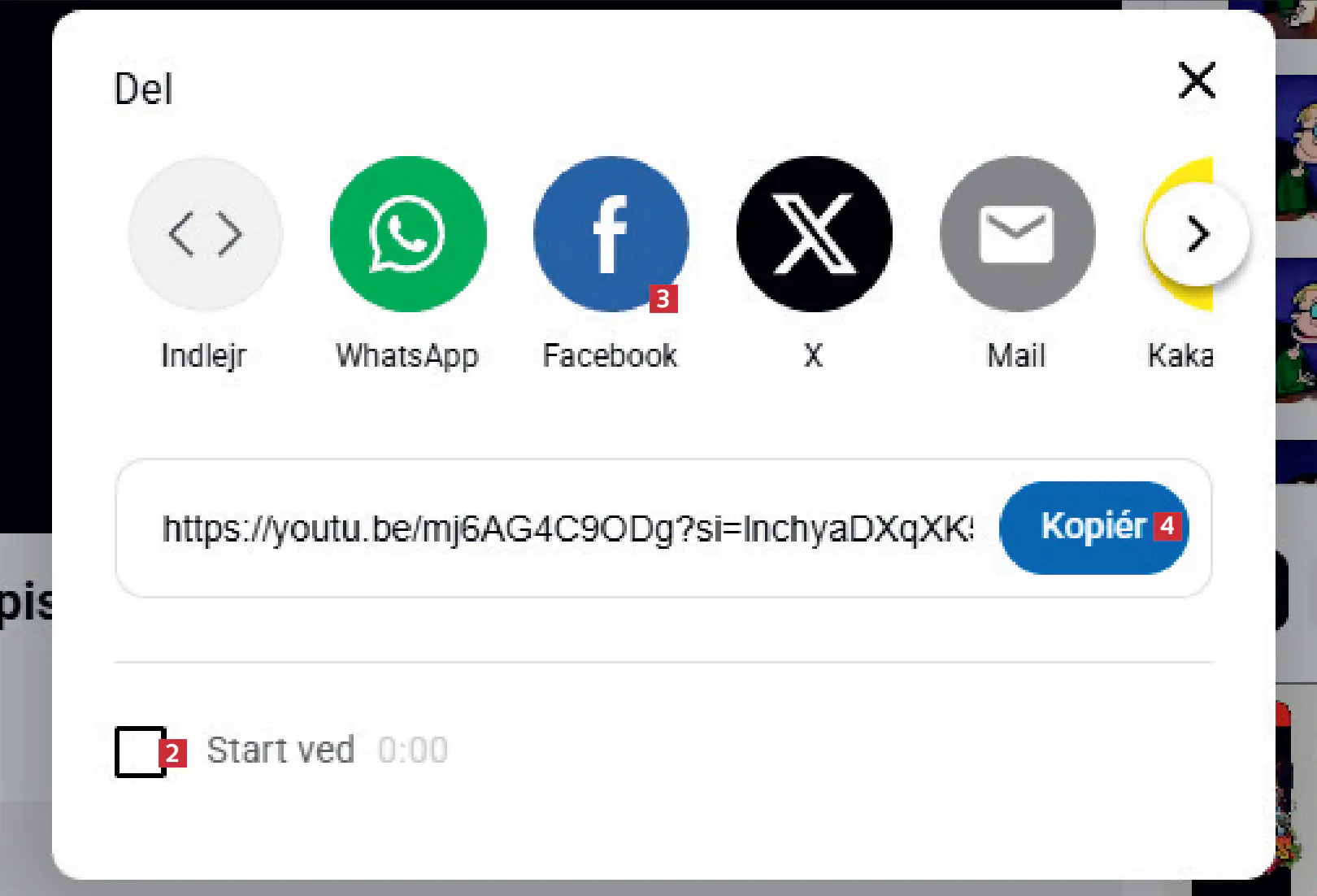The image size is (1317, 896).
Task: Share to Facebook using the blue icon
Action: [x=611, y=234]
